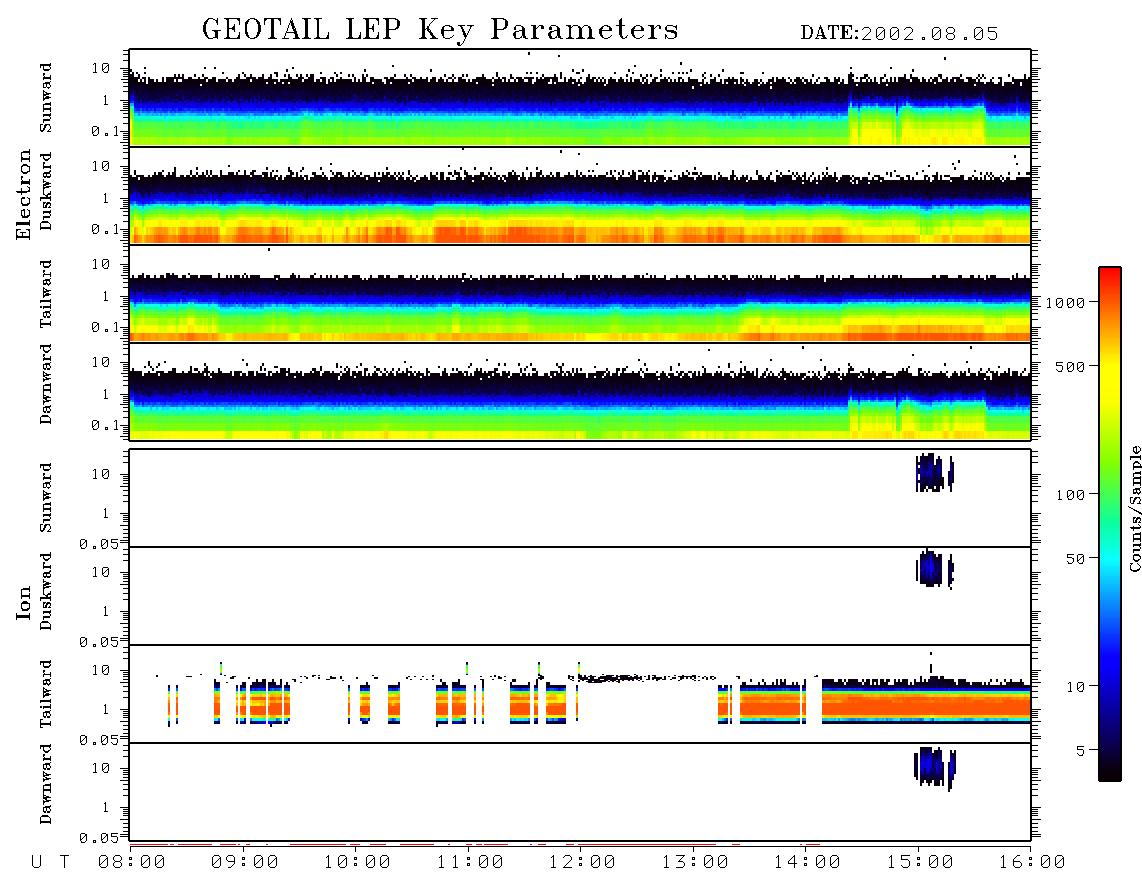Image resolution: width=1142 pixels, height=880 pixels.
Task: Click the Electron 'Tailward' panel label
Action: coord(46,293)
